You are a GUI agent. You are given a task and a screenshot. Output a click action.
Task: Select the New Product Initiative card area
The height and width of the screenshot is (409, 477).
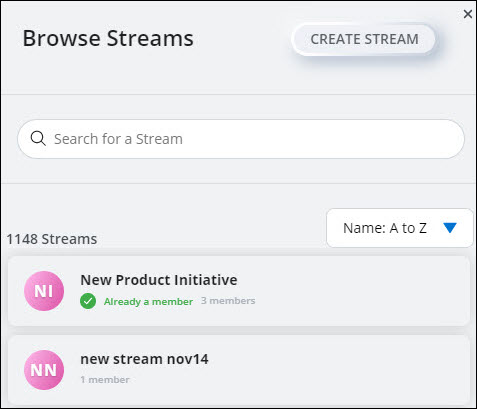(x=239, y=291)
